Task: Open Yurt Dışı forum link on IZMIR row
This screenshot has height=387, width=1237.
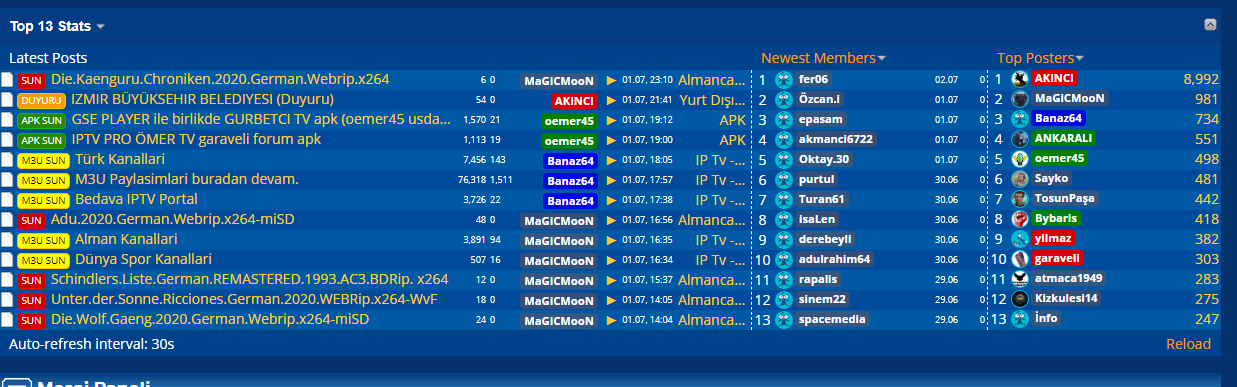Action: pyautogui.click(x=712, y=99)
